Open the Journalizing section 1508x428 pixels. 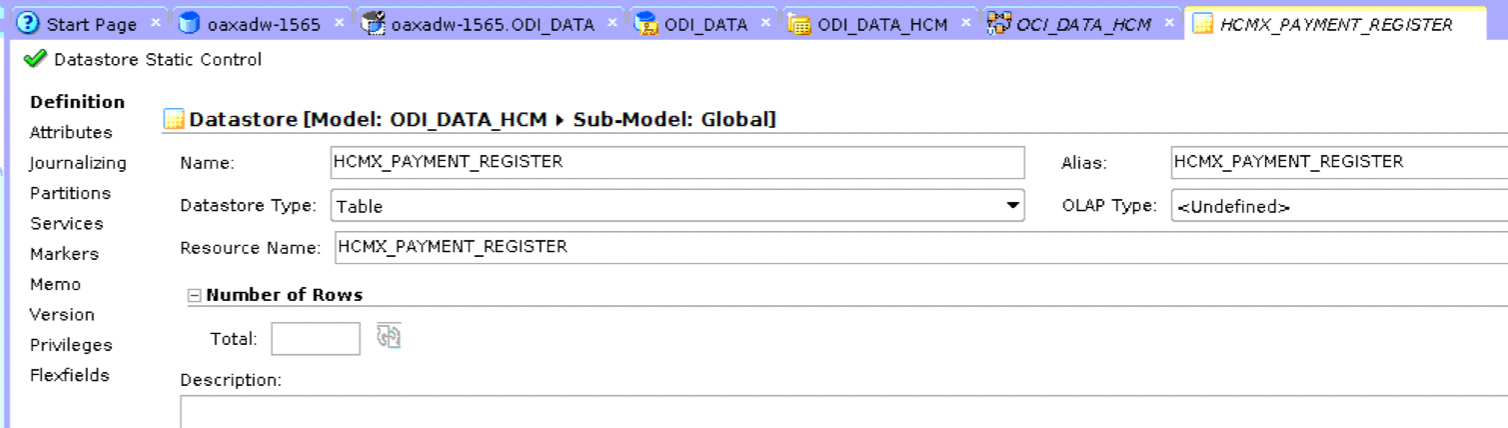(x=78, y=163)
